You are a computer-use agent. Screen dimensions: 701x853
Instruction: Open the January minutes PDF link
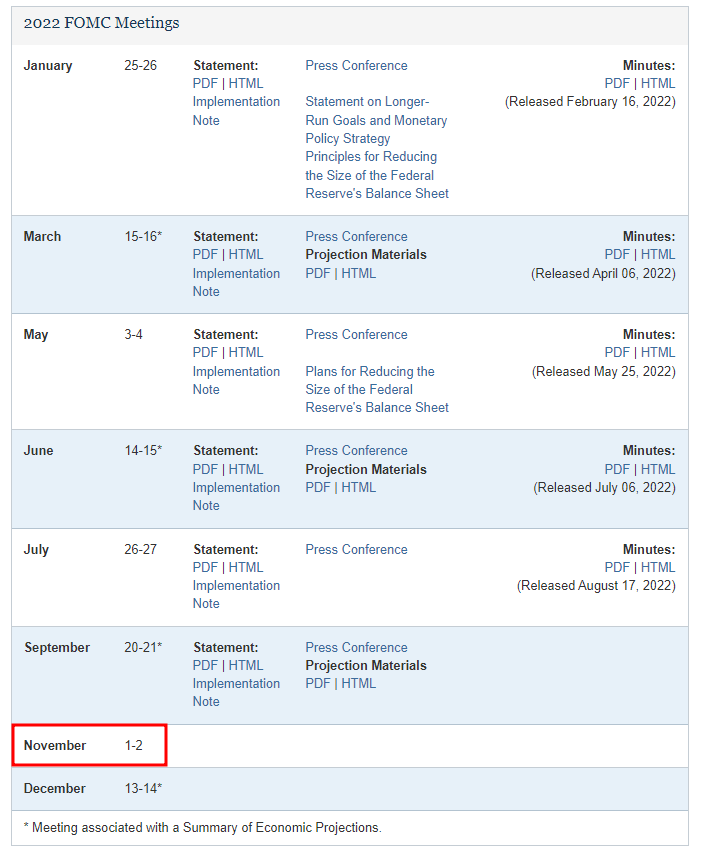pos(617,84)
